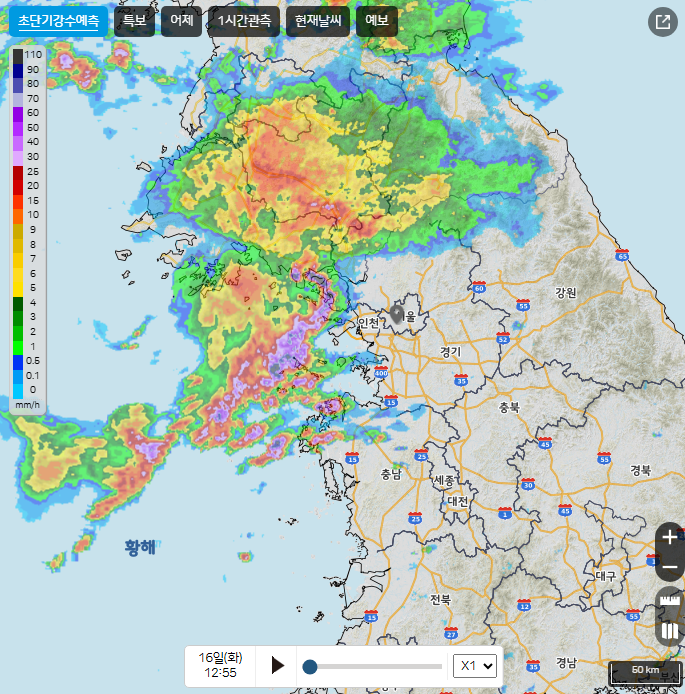This screenshot has width=685, height=694.
Task: Click the 60 mm/h purple legend swatch
Action: coord(18,114)
